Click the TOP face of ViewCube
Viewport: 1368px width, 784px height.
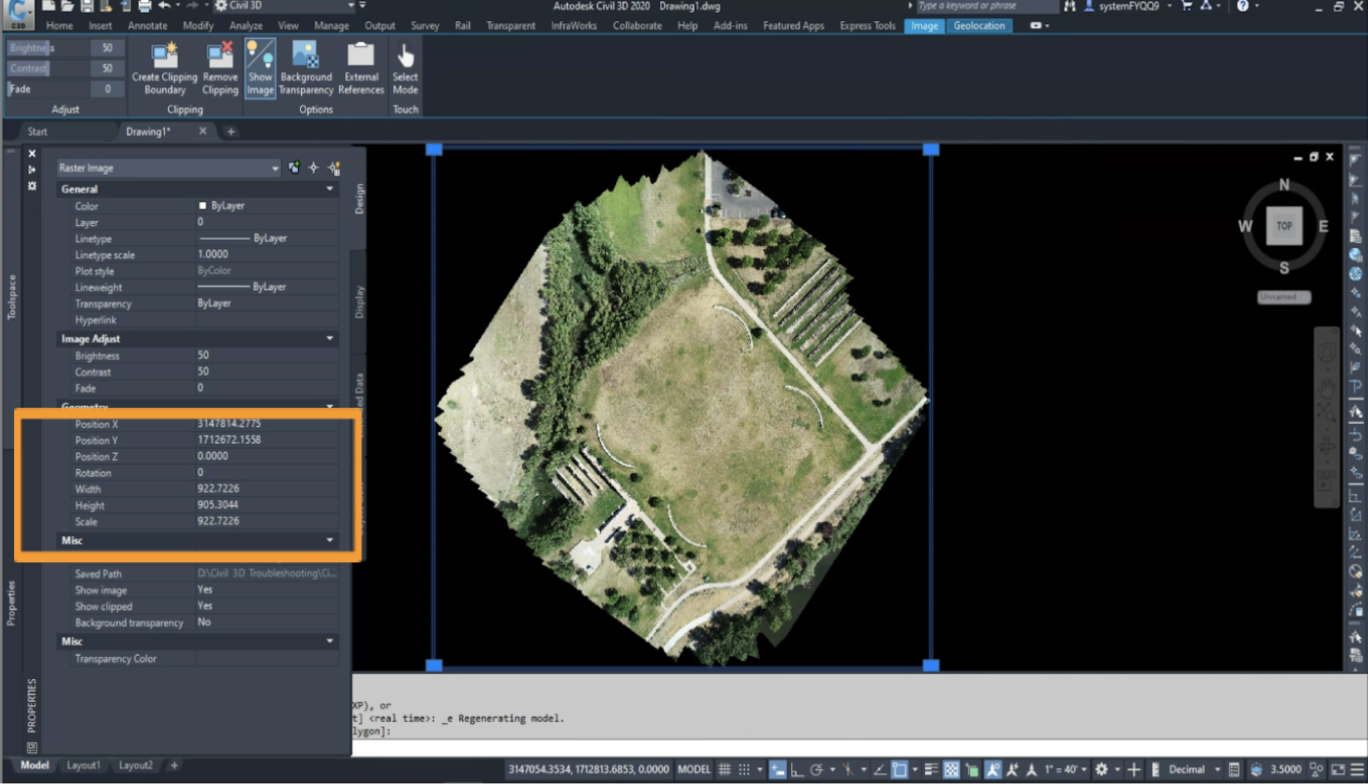click(x=1284, y=226)
